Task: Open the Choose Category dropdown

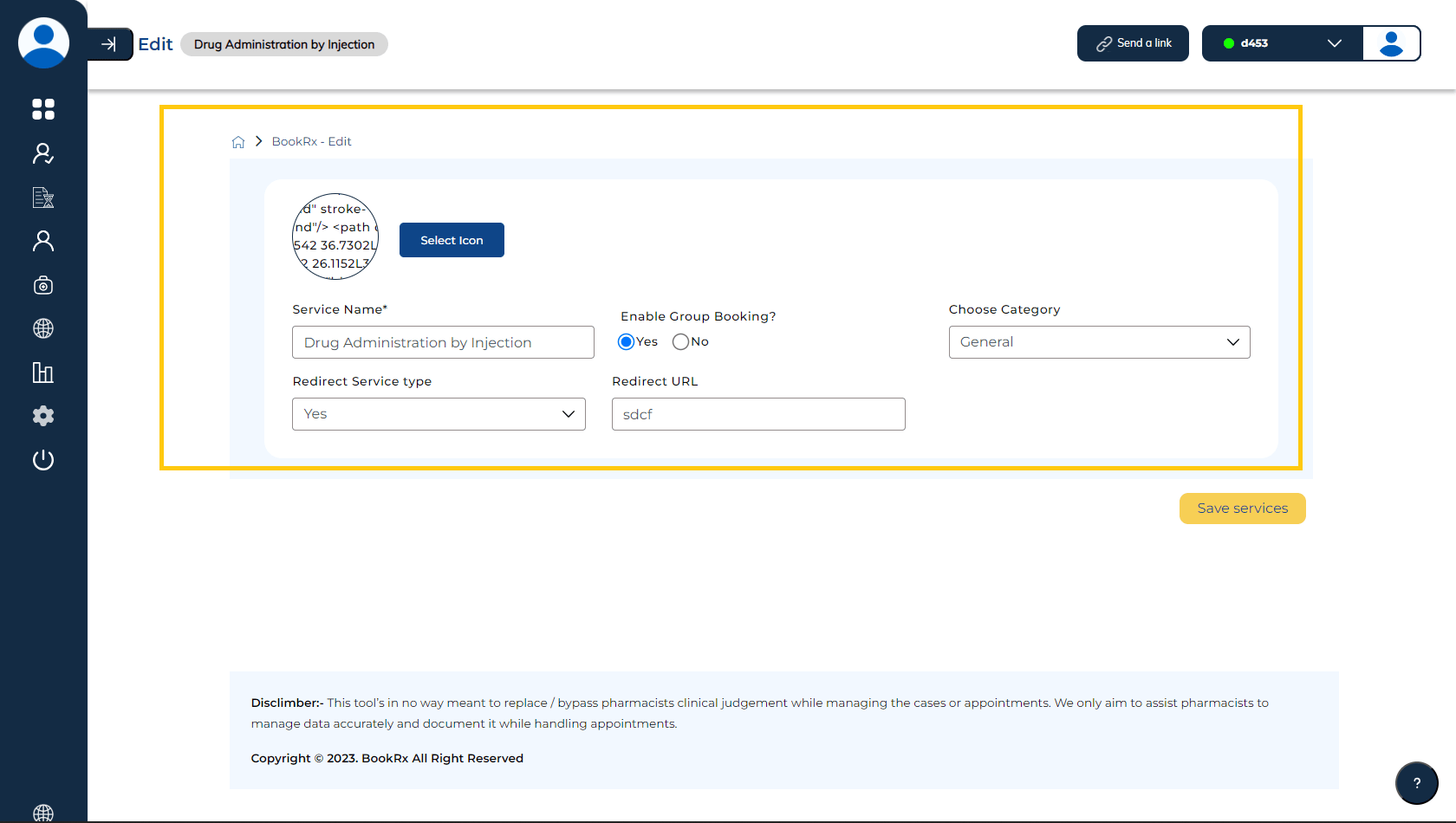Action: [x=1098, y=341]
